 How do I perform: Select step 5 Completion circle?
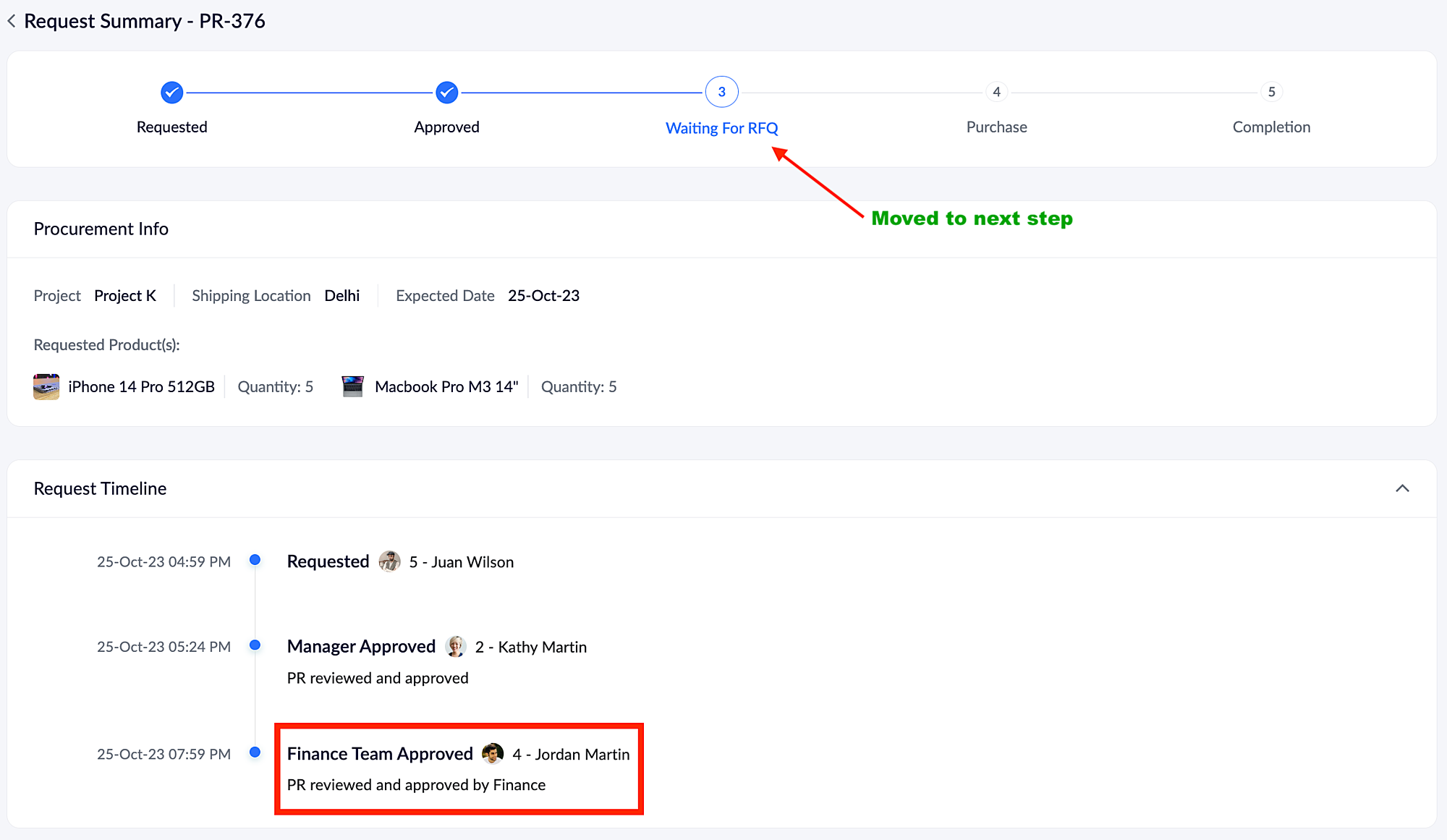click(1271, 92)
